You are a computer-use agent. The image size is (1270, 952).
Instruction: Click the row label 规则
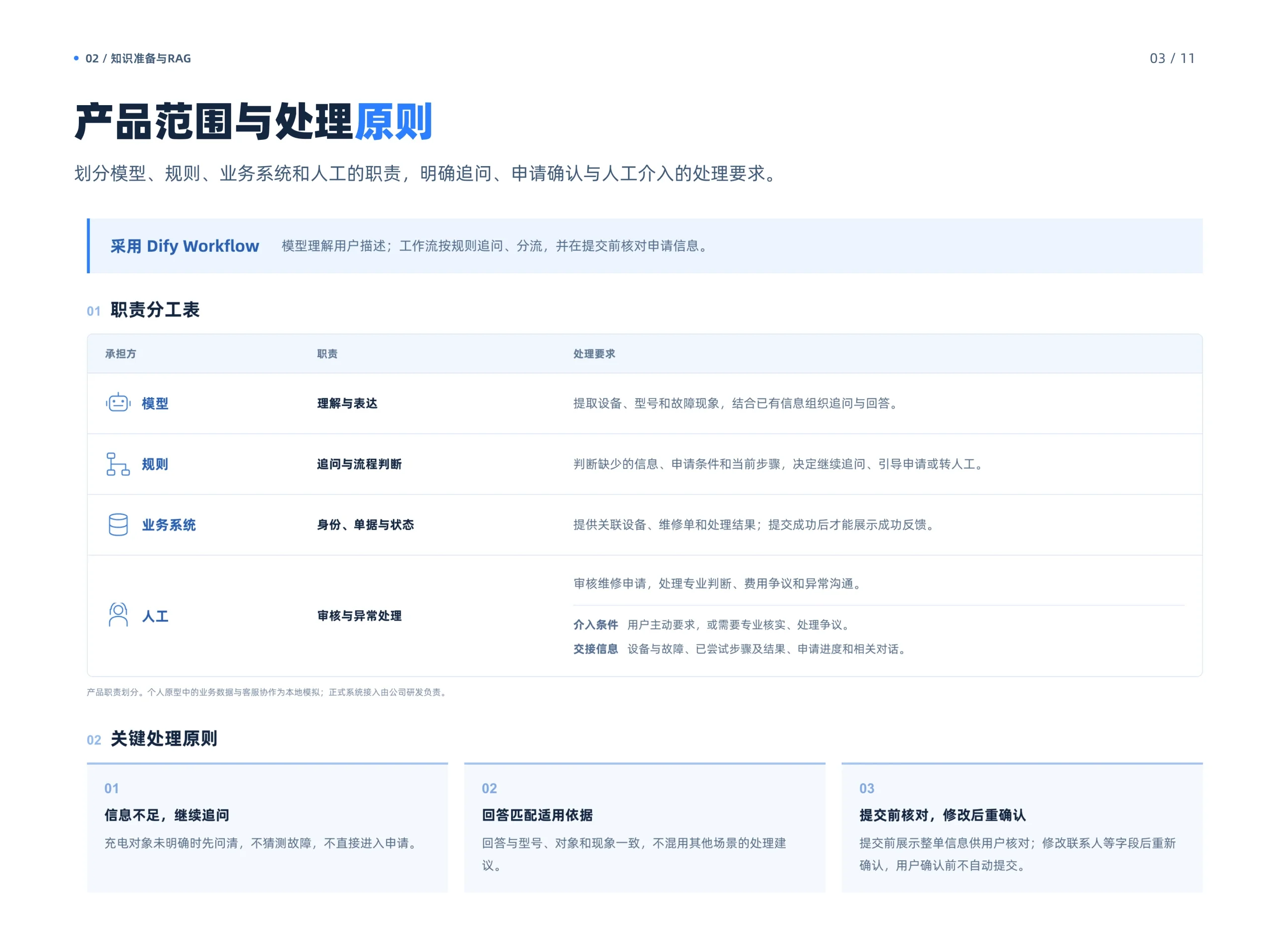155,464
